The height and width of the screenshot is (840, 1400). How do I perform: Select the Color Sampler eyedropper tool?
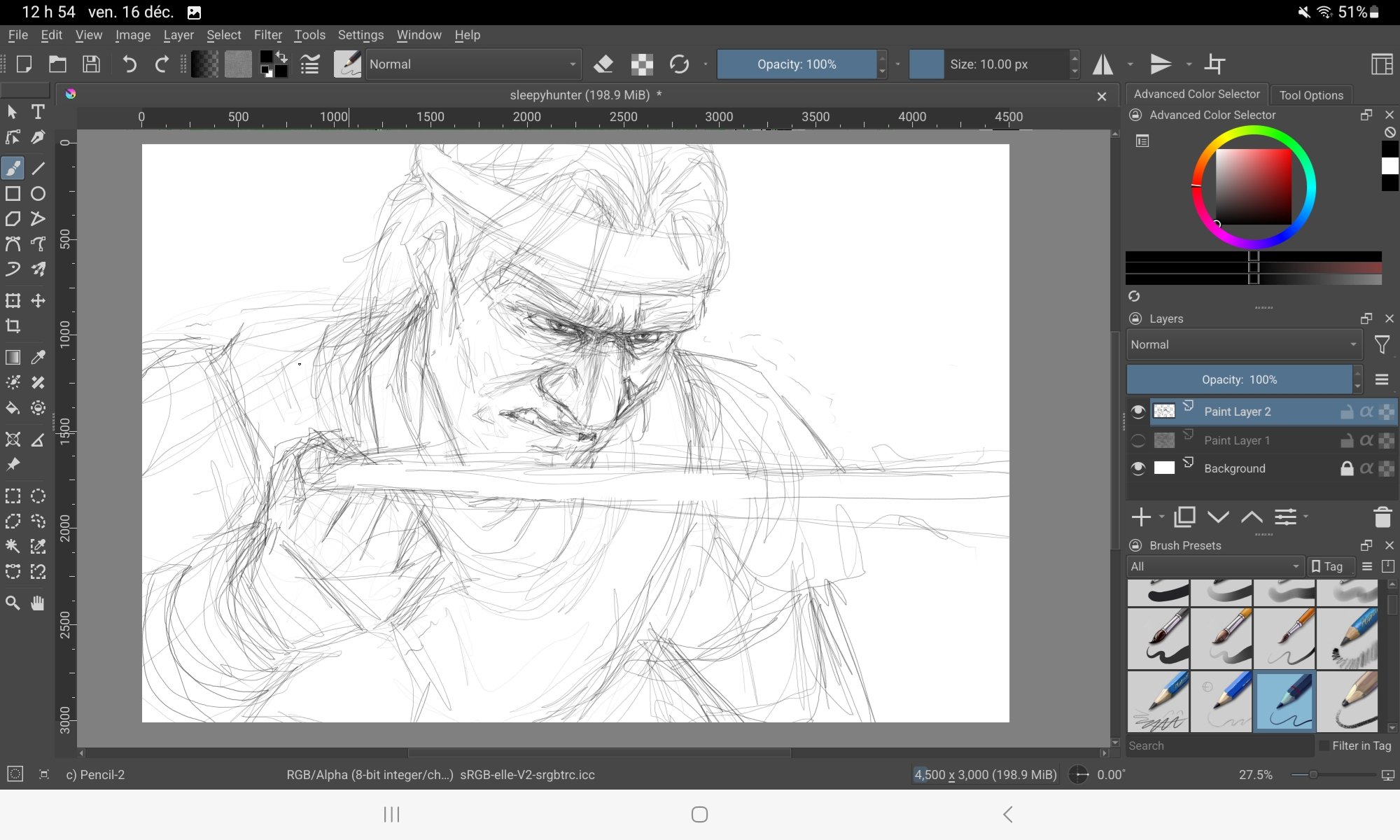(38, 358)
